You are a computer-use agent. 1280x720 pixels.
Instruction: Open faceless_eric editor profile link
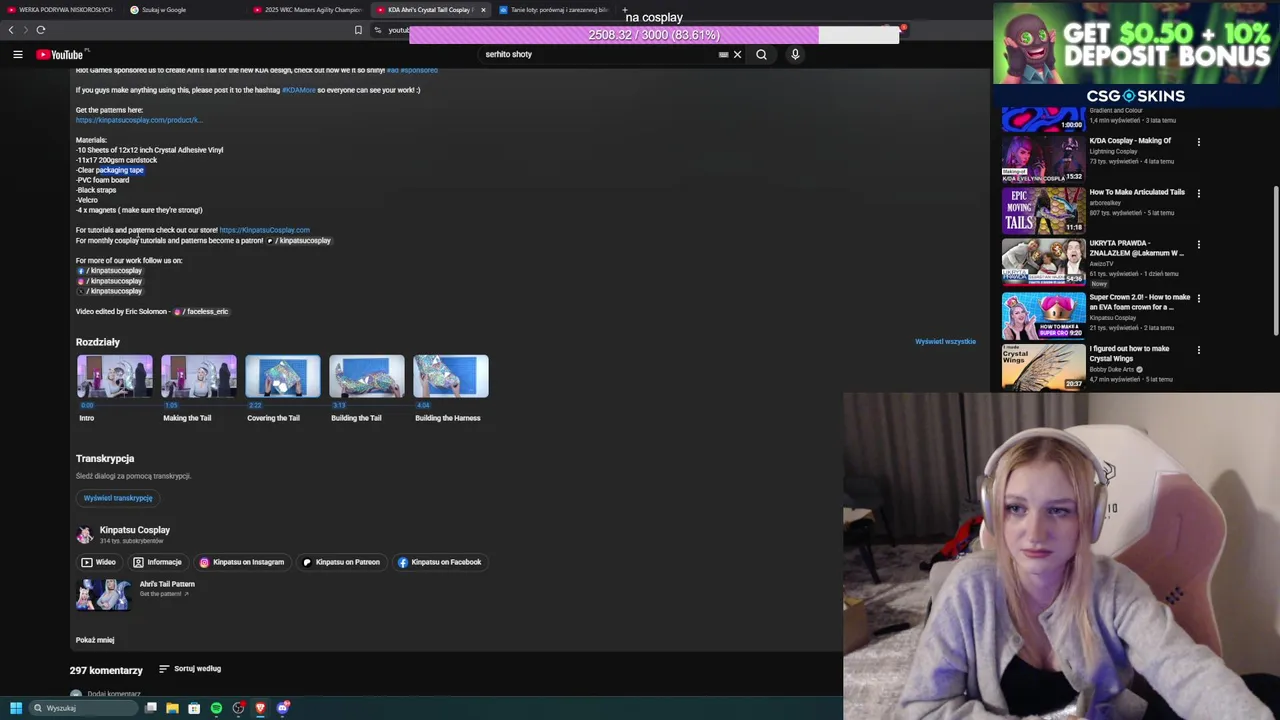point(201,312)
